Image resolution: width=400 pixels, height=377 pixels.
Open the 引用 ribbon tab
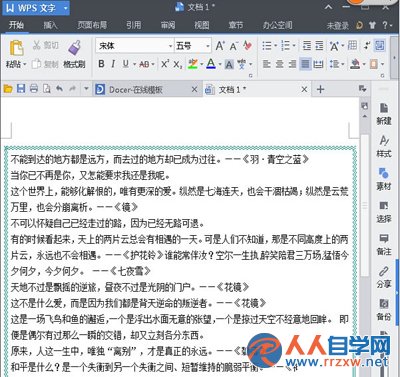tap(133, 25)
